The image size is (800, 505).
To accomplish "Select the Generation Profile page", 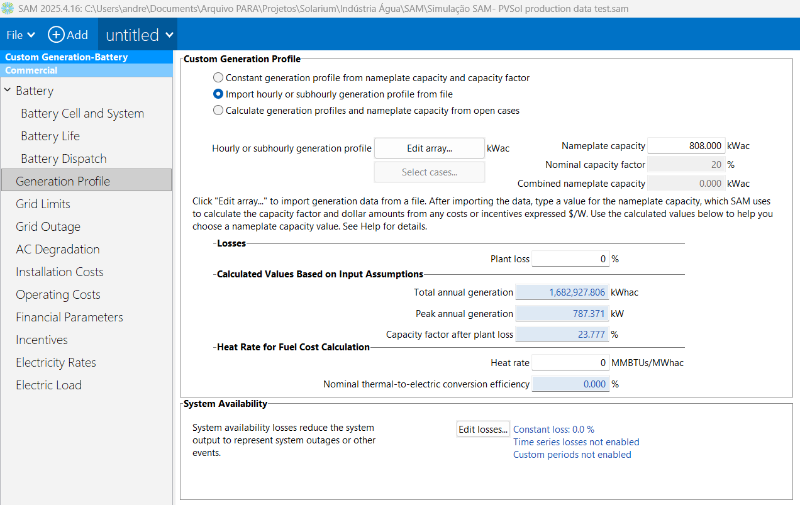I will click(x=86, y=181).
